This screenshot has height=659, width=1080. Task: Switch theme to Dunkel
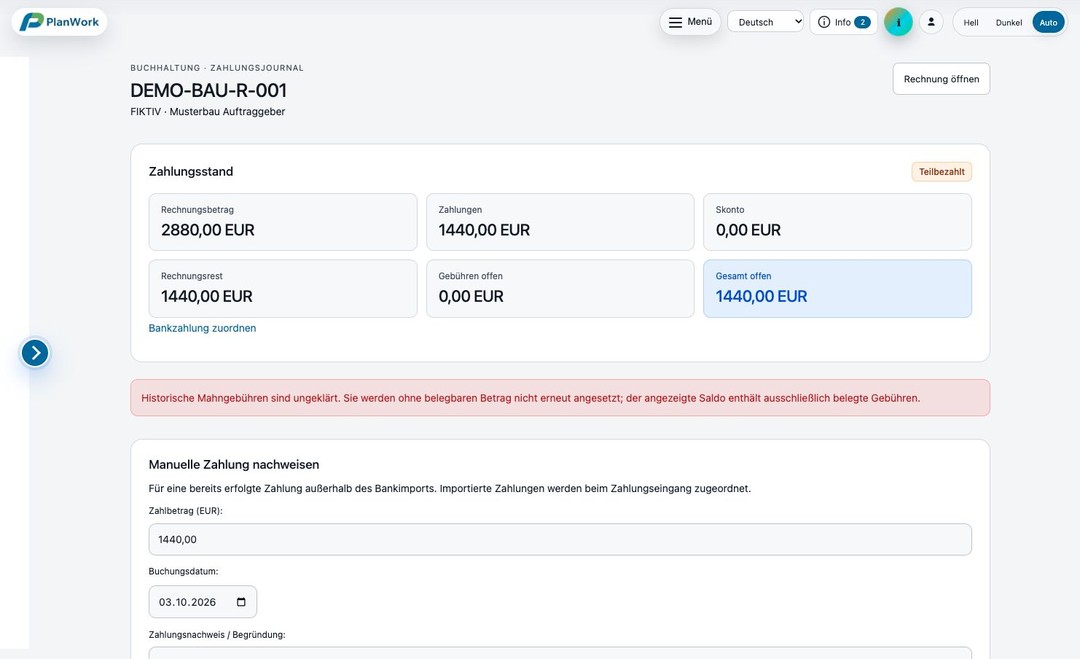[x=1009, y=23]
